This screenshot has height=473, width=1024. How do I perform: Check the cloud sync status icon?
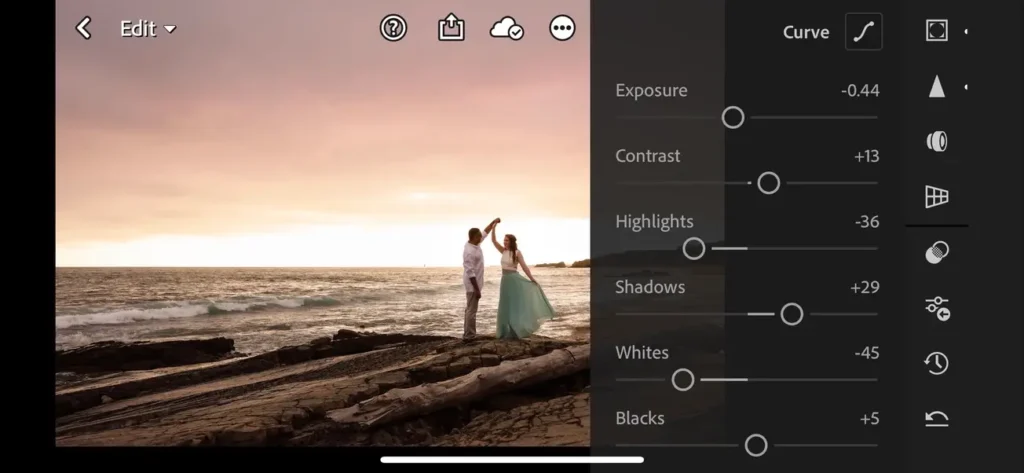click(x=506, y=28)
